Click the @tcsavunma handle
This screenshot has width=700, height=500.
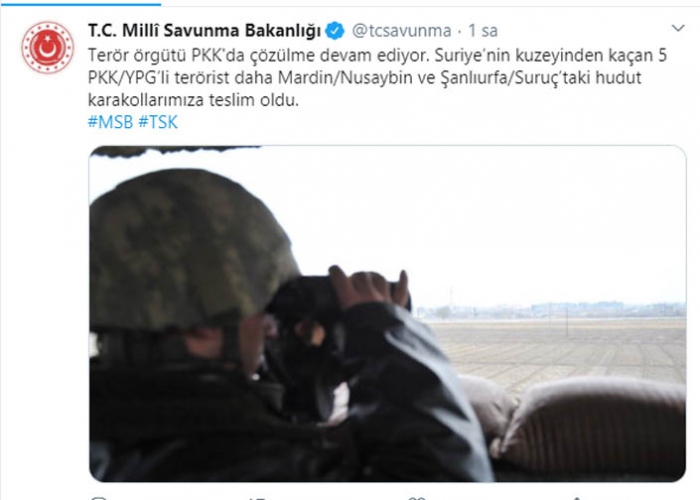coord(401,30)
